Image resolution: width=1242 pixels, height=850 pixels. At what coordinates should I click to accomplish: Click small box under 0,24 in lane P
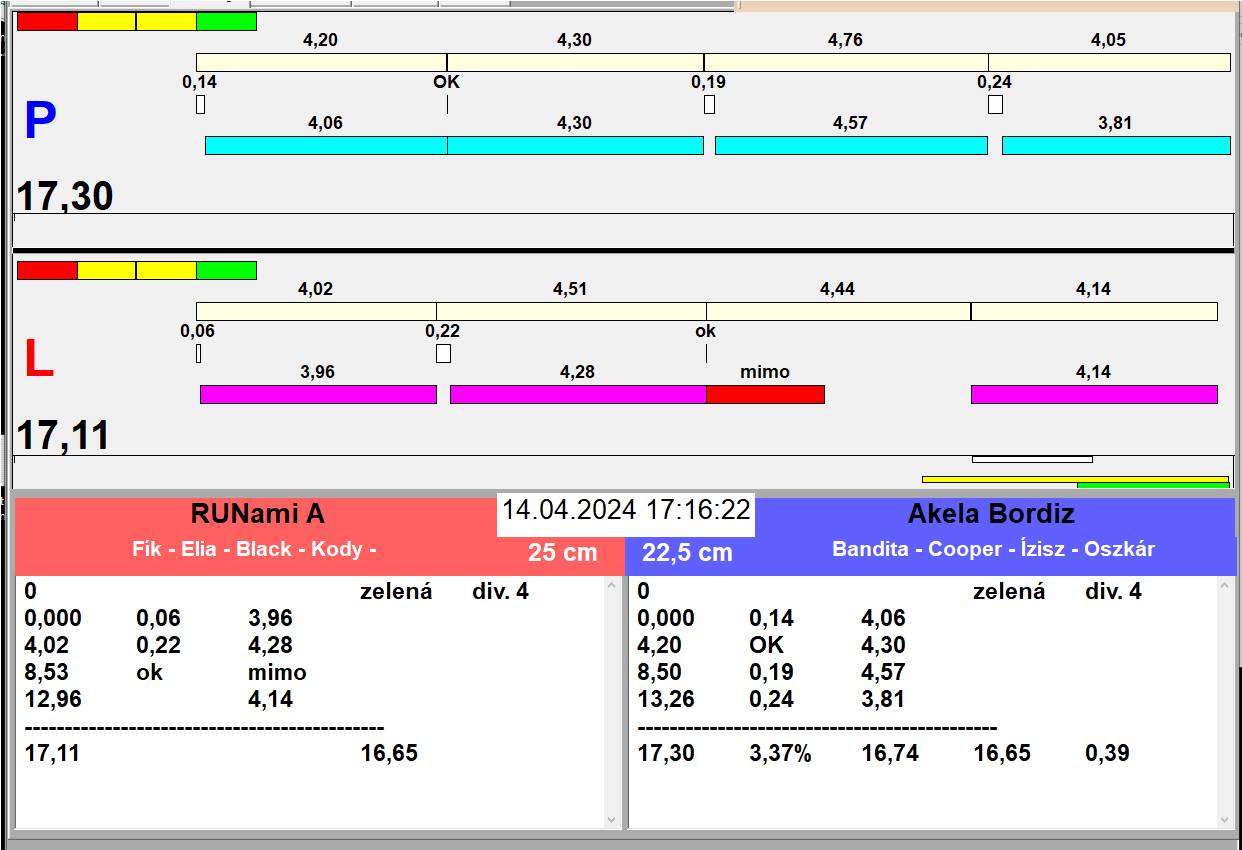995,104
